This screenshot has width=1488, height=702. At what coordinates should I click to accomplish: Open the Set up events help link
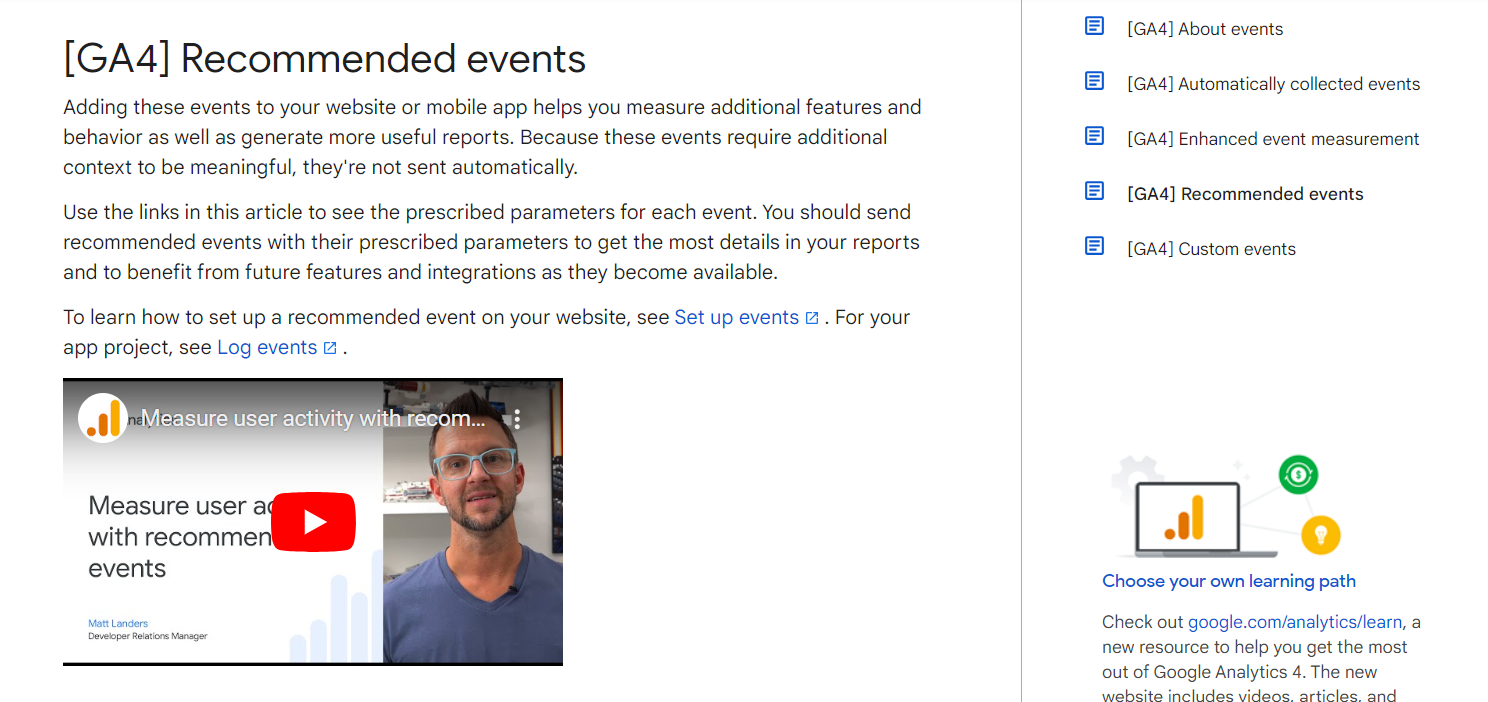point(738,317)
